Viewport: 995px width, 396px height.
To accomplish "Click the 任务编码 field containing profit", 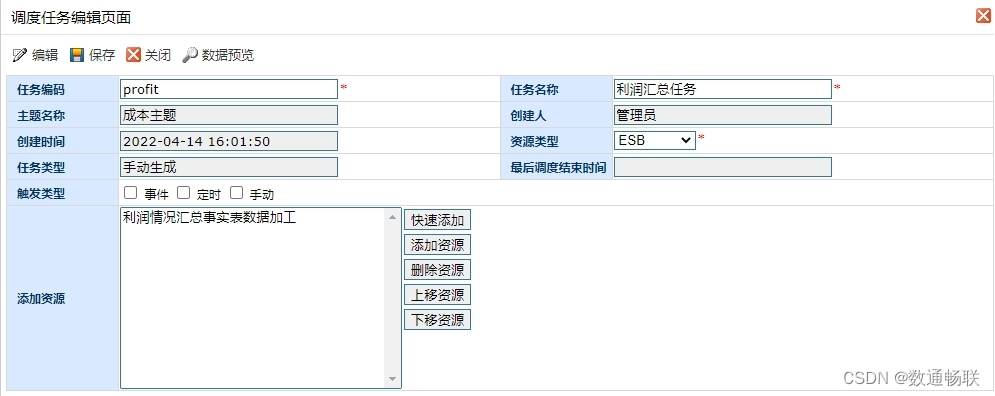I will coord(228,89).
